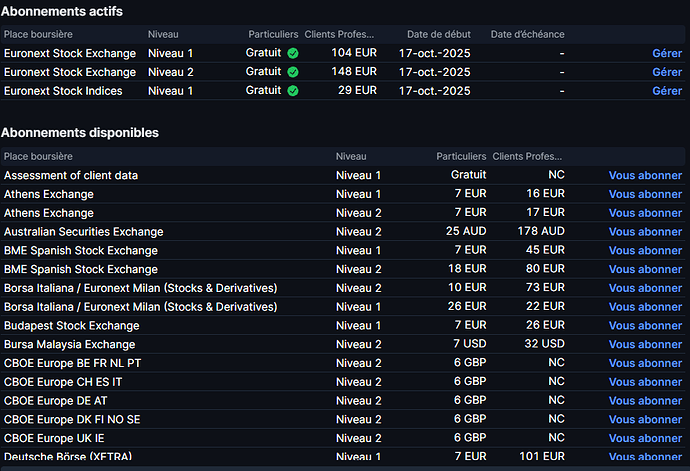Select Euronext Stock Indices row name
Screen dimensions: 690x471
coord(63,91)
